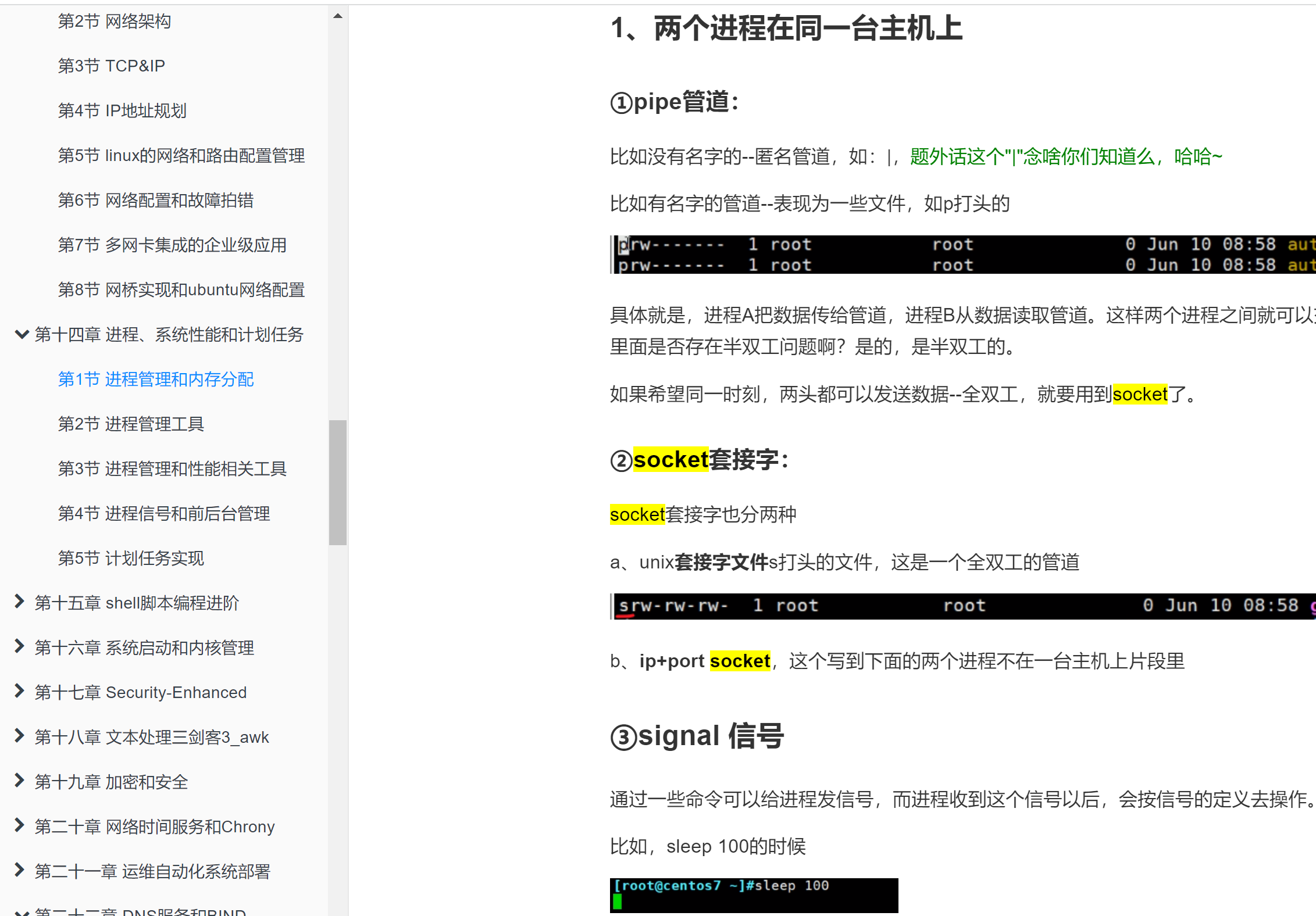Expand chapter sixteen system boot chevron

point(19,646)
